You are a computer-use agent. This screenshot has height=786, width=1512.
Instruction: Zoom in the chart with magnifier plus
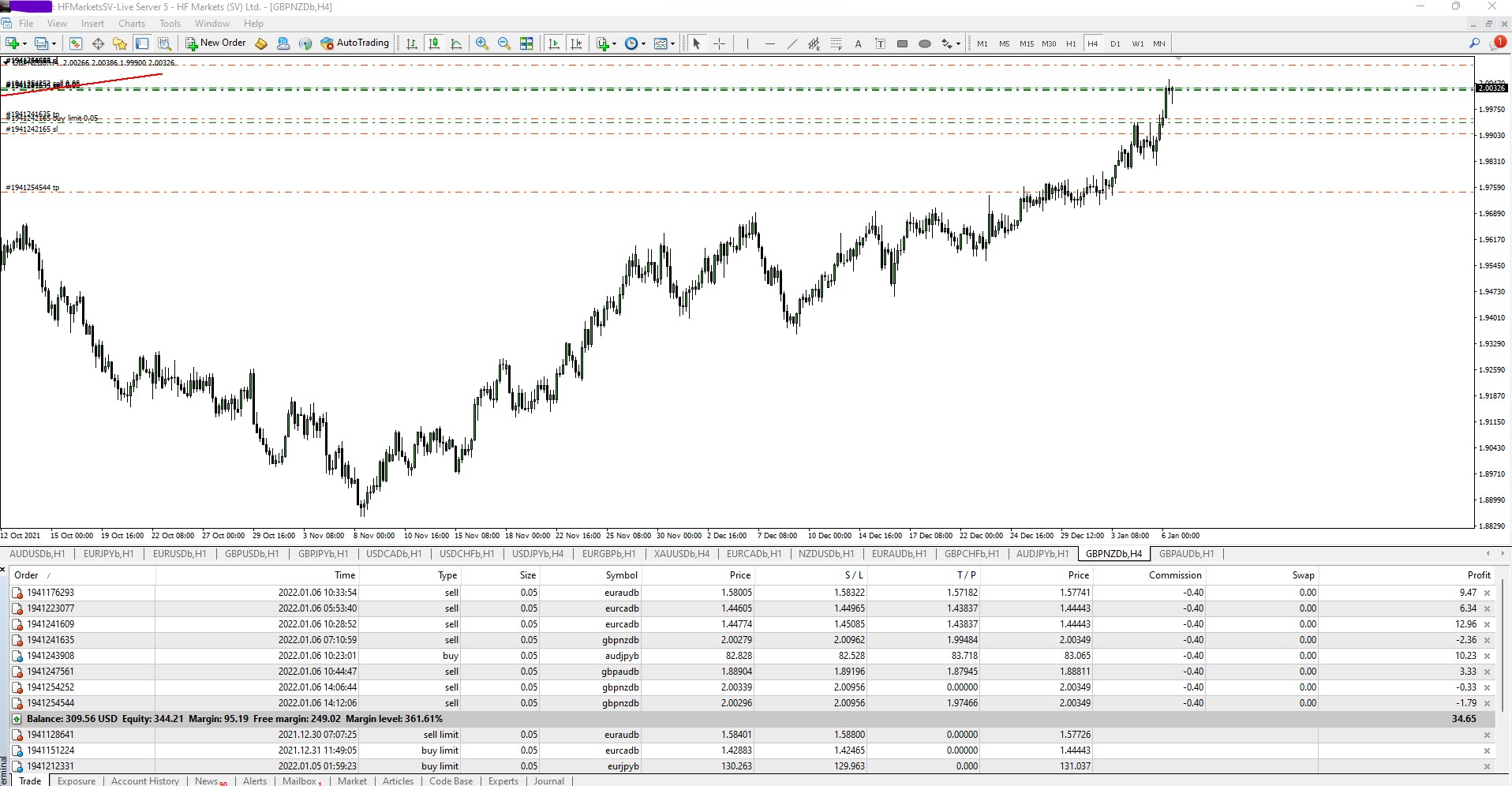pyautogui.click(x=482, y=43)
